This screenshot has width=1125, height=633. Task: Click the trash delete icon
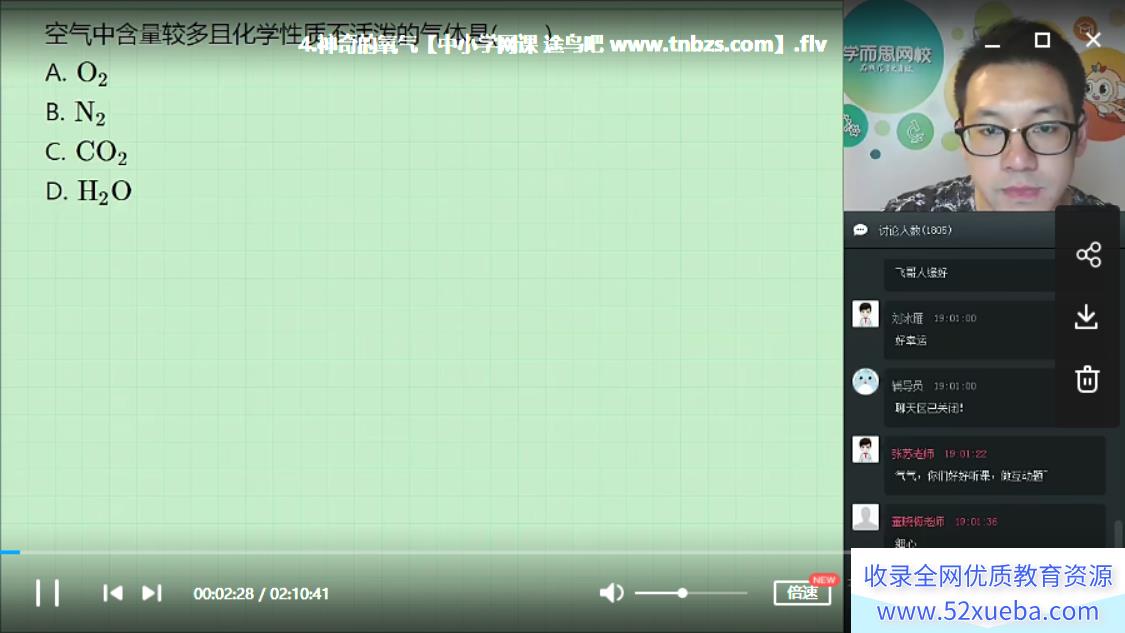1087,379
